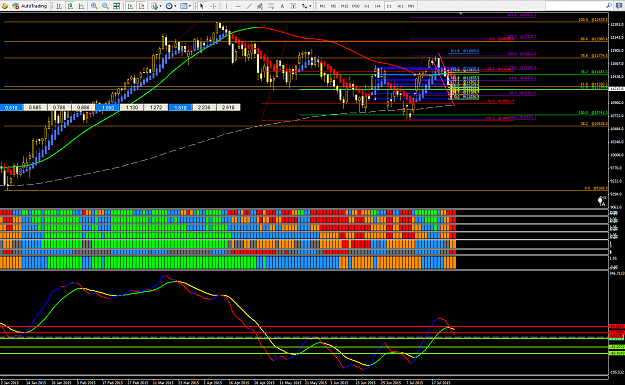Image resolution: width=625 pixels, height=385 pixels.
Task: Click the 0.685 Fibonacci ratio button
Action: pos(35,107)
